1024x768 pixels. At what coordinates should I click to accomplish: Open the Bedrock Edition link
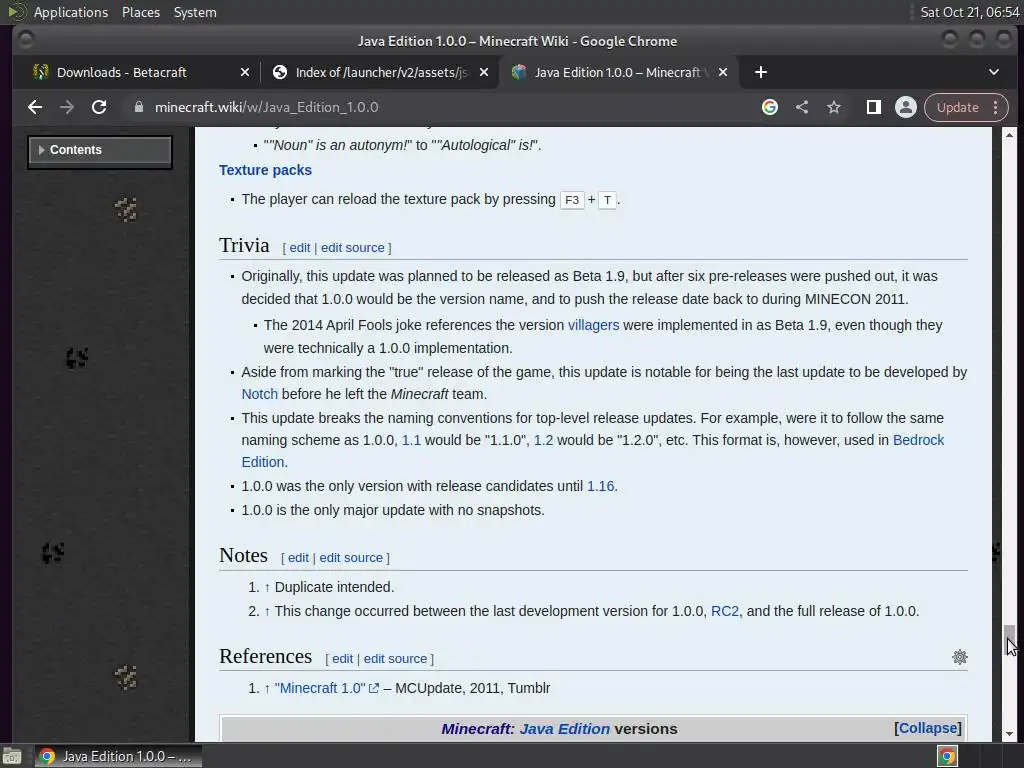coord(918,441)
